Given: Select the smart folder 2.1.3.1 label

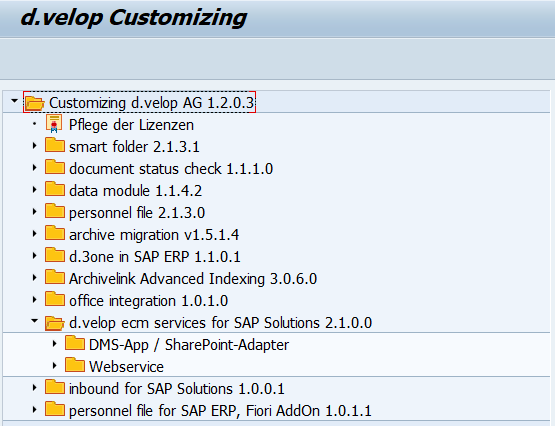Looking at the screenshot, I should pos(134,146).
